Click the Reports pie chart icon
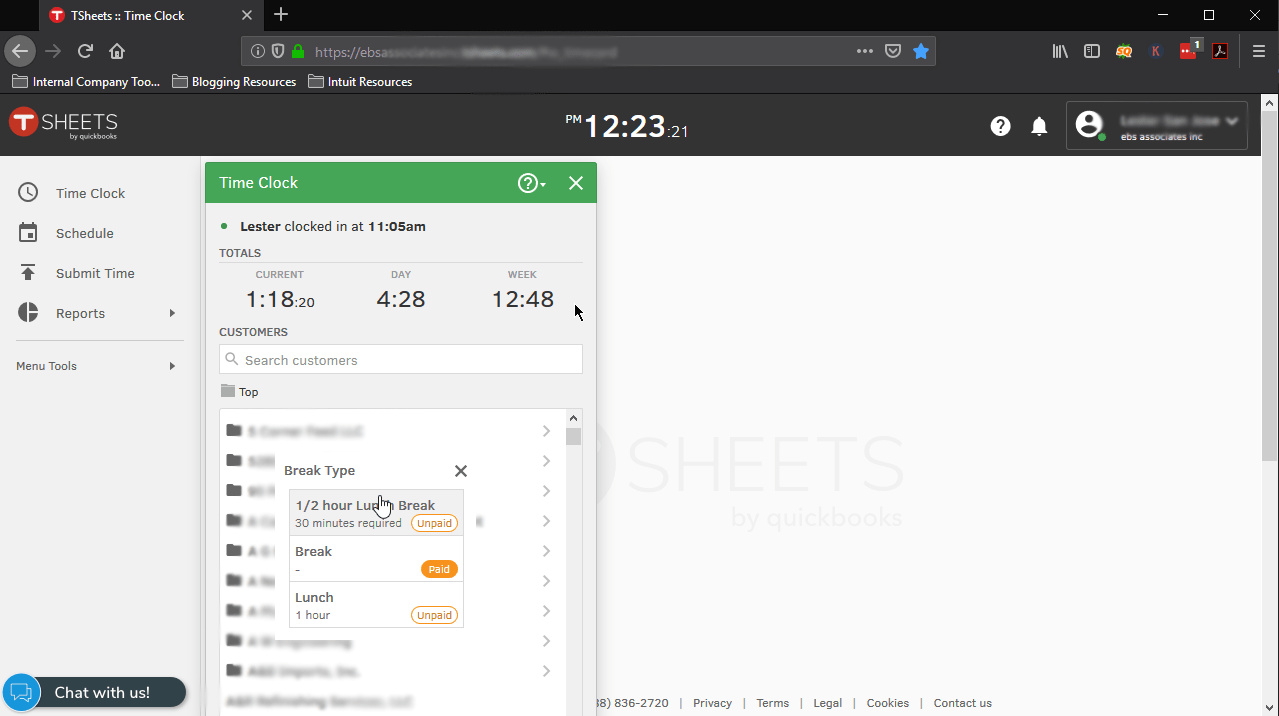This screenshot has height=716, width=1279. point(28,313)
